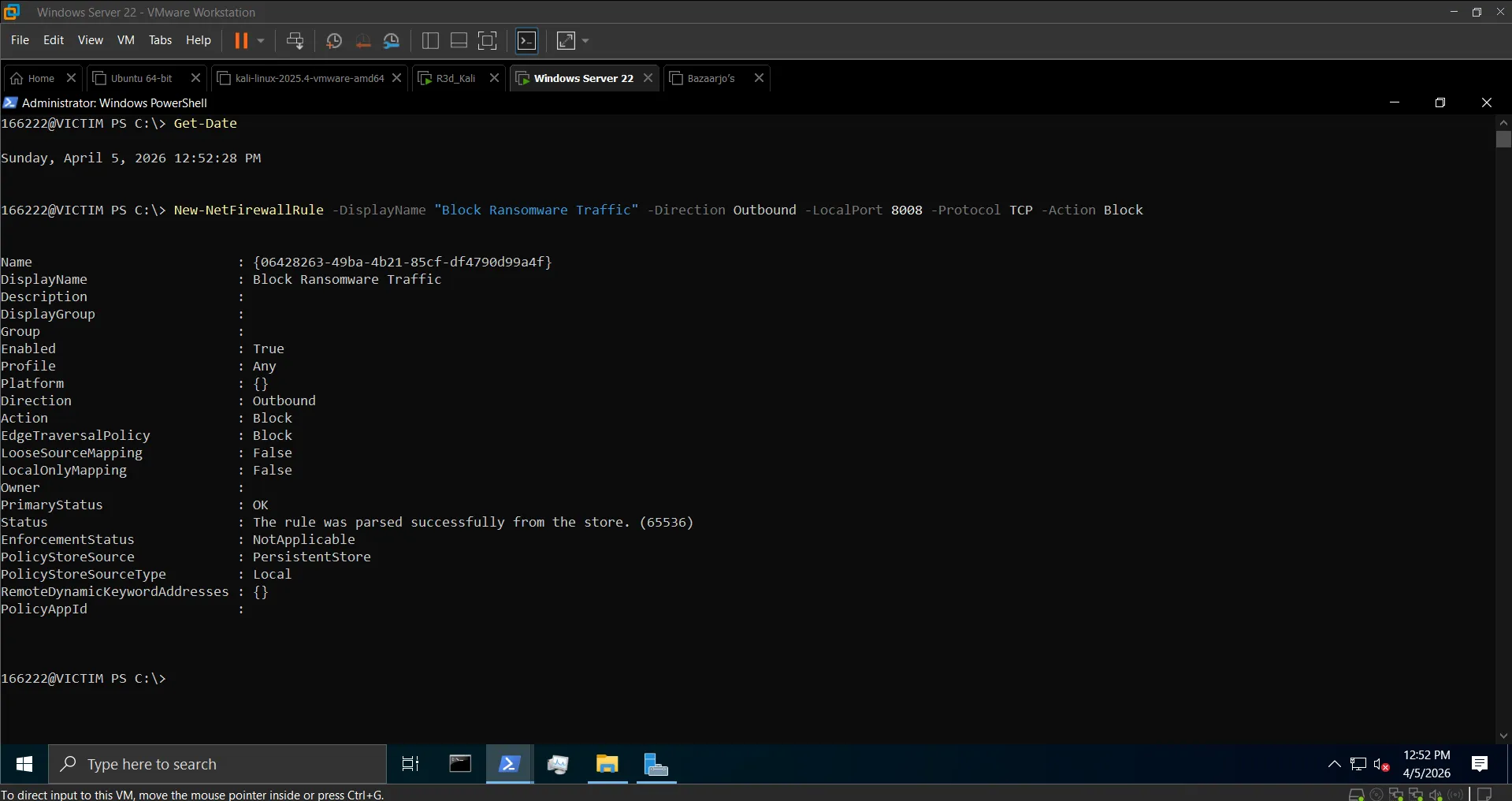The image size is (1512, 801).
Task: Click the muted volume tray icon
Action: click(1381, 764)
